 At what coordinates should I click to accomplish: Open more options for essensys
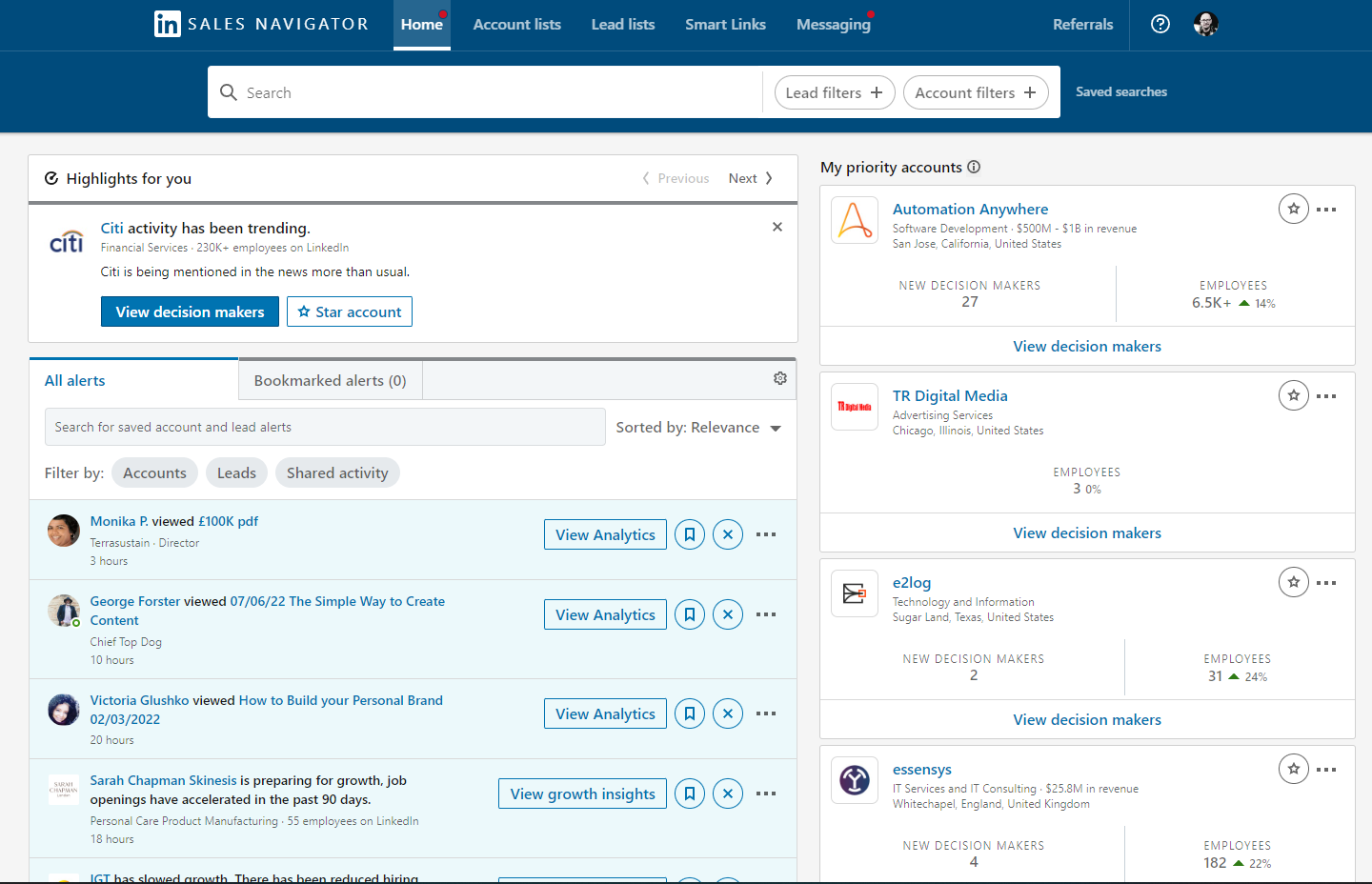click(1326, 769)
